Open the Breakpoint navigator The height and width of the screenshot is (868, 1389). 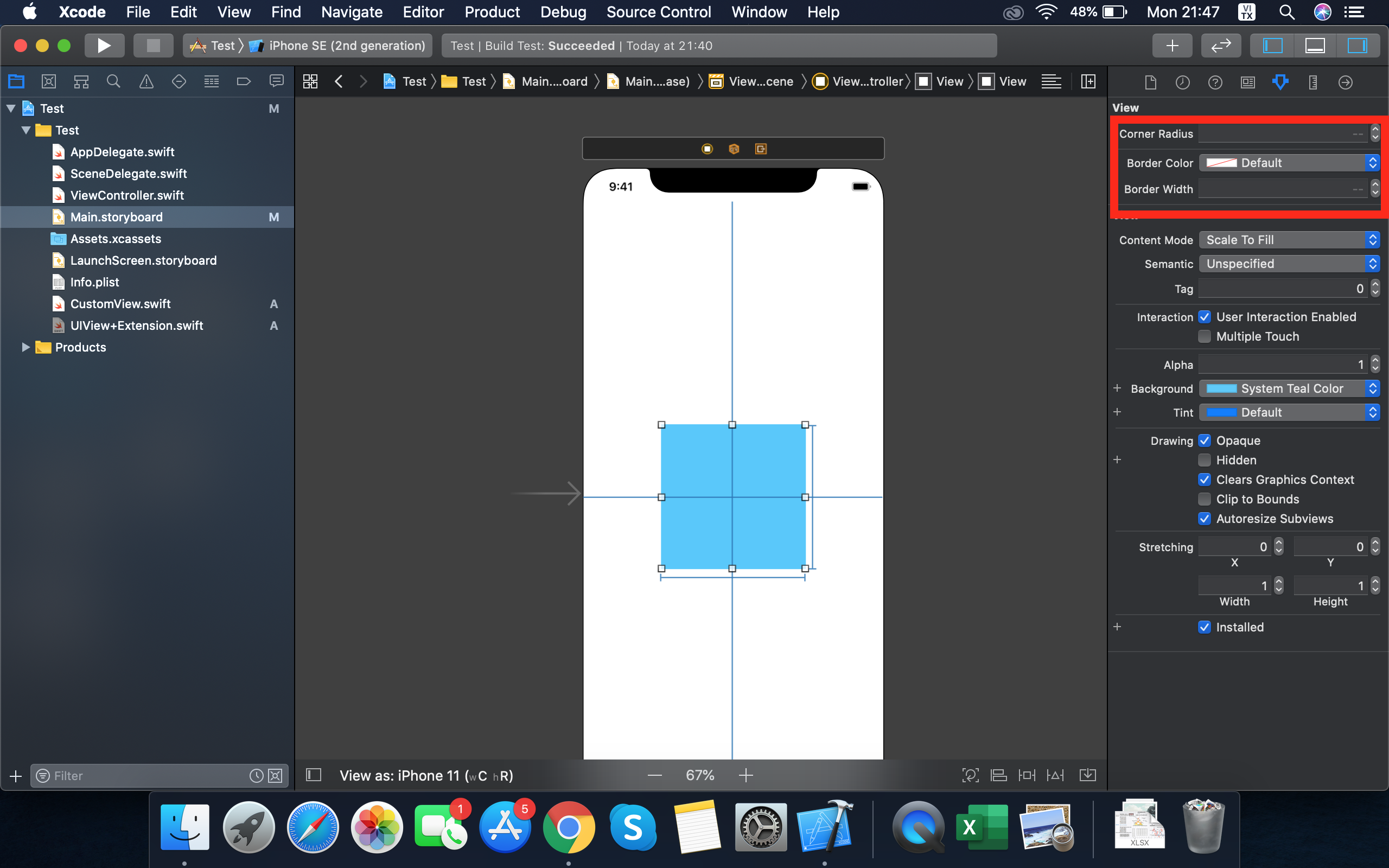point(244,81)
